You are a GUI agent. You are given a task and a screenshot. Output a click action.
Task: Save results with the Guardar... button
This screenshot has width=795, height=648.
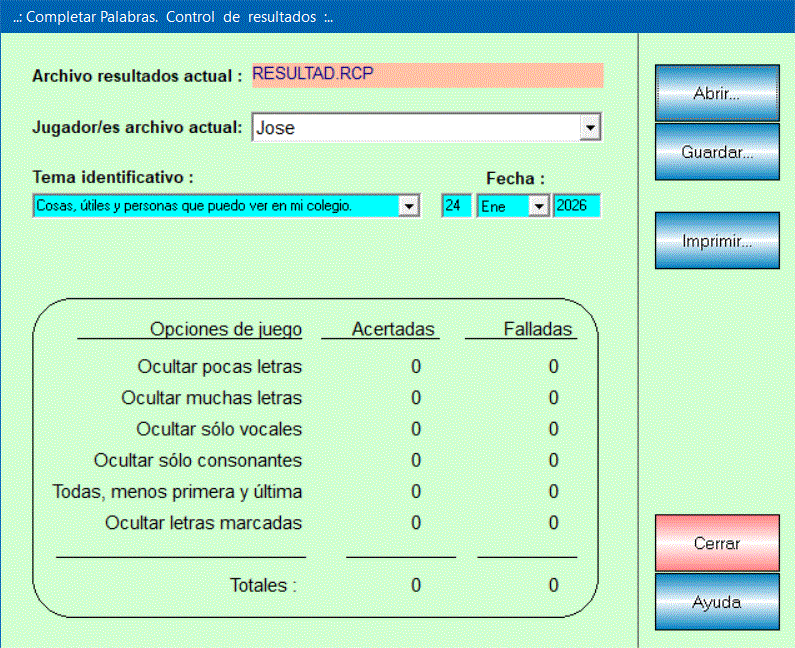tap(716, 152)
